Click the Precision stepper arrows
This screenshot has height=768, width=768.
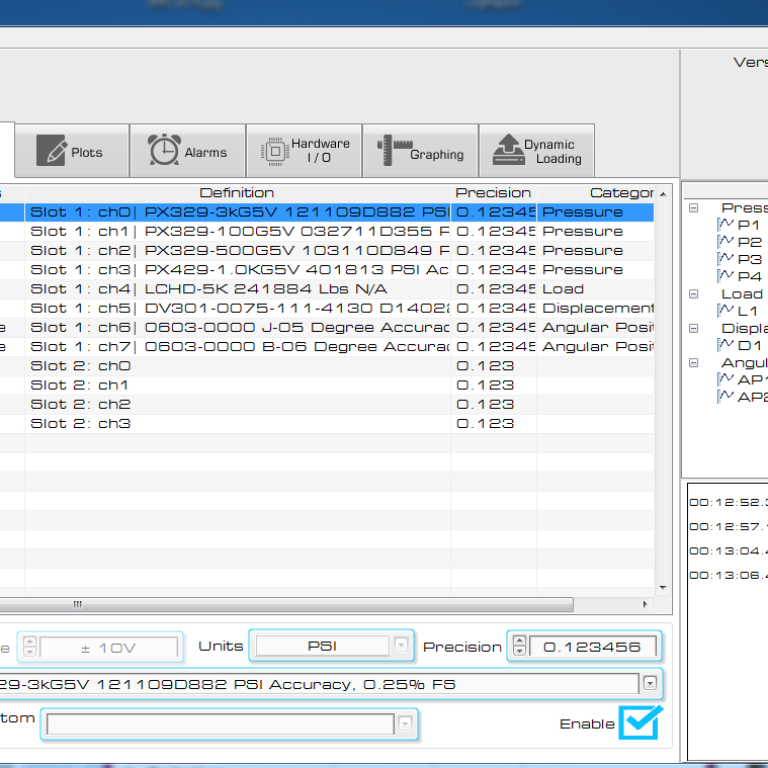click(x=519, y=646)
